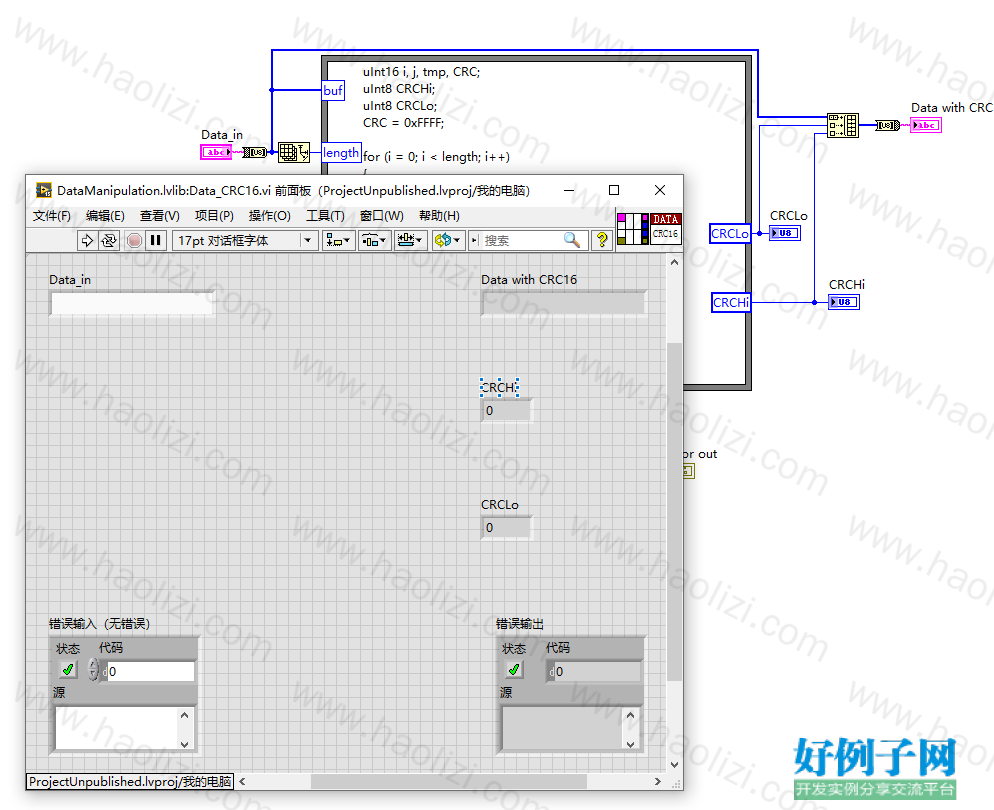
Task: Click scroll right arrow of front panel
Action: 657,781
